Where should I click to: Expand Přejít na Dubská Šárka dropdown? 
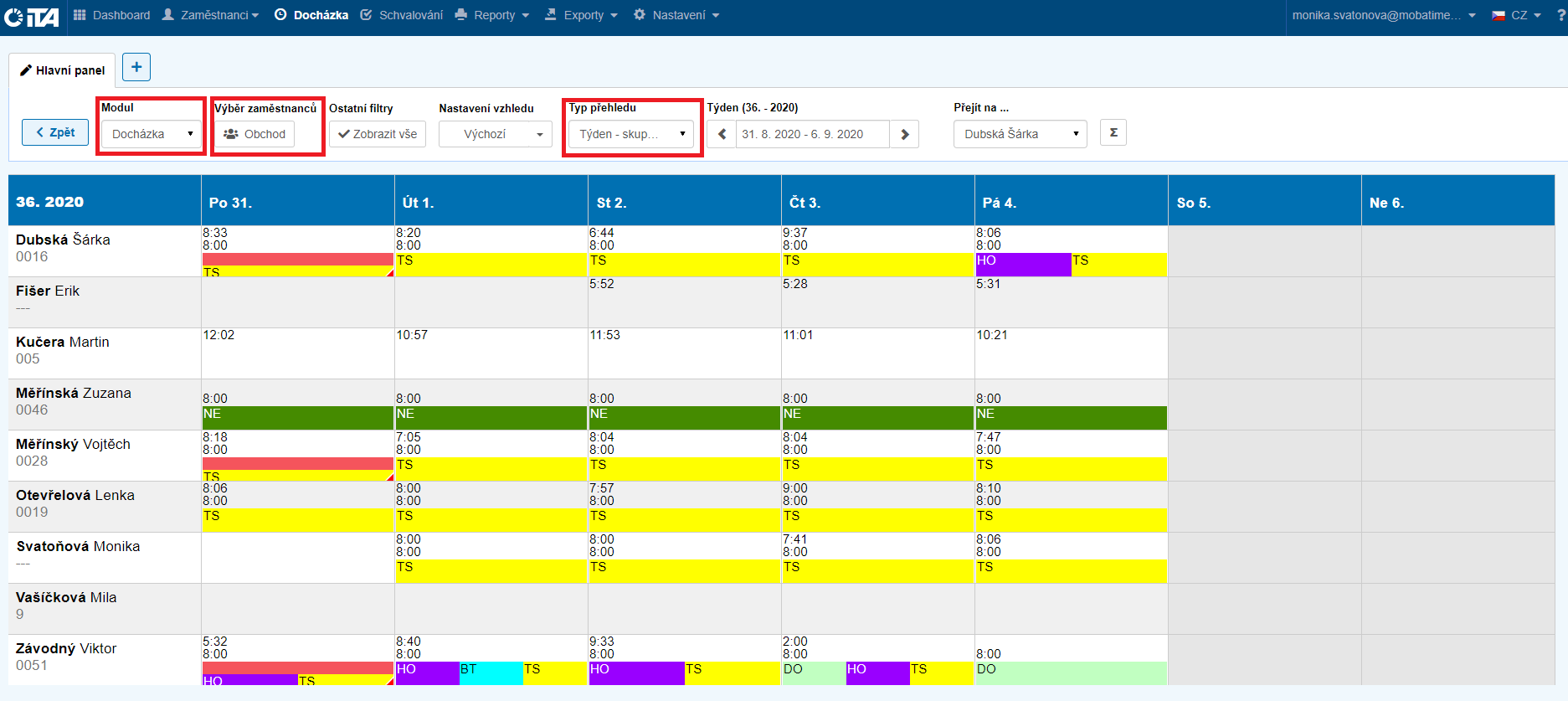pyautogui.click(x=1020, y=134)
